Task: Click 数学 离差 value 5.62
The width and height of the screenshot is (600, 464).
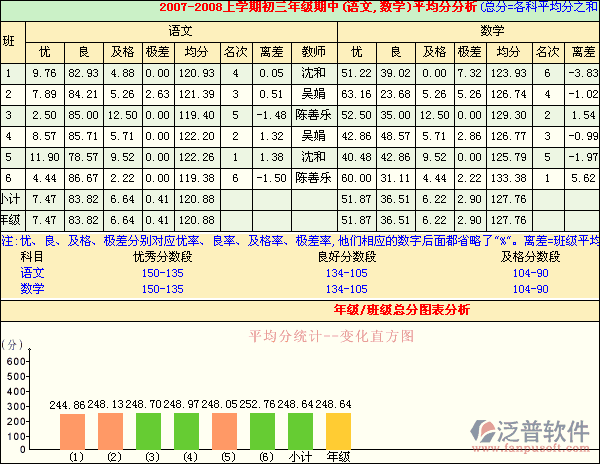Action: coord(583,178)
